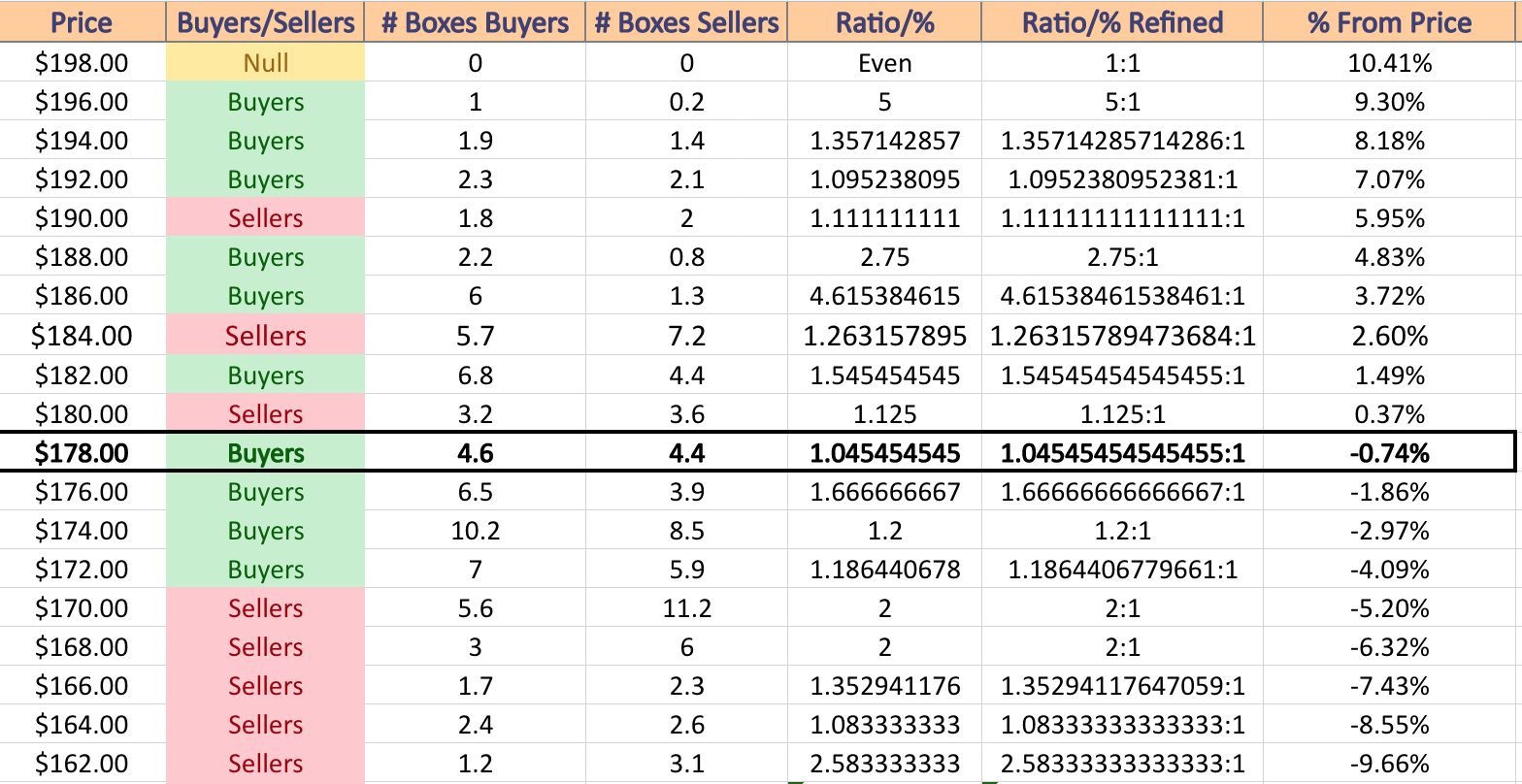1522x784 pixels.
Task: Click the -5.20% cell
Action: (1390, 608)
